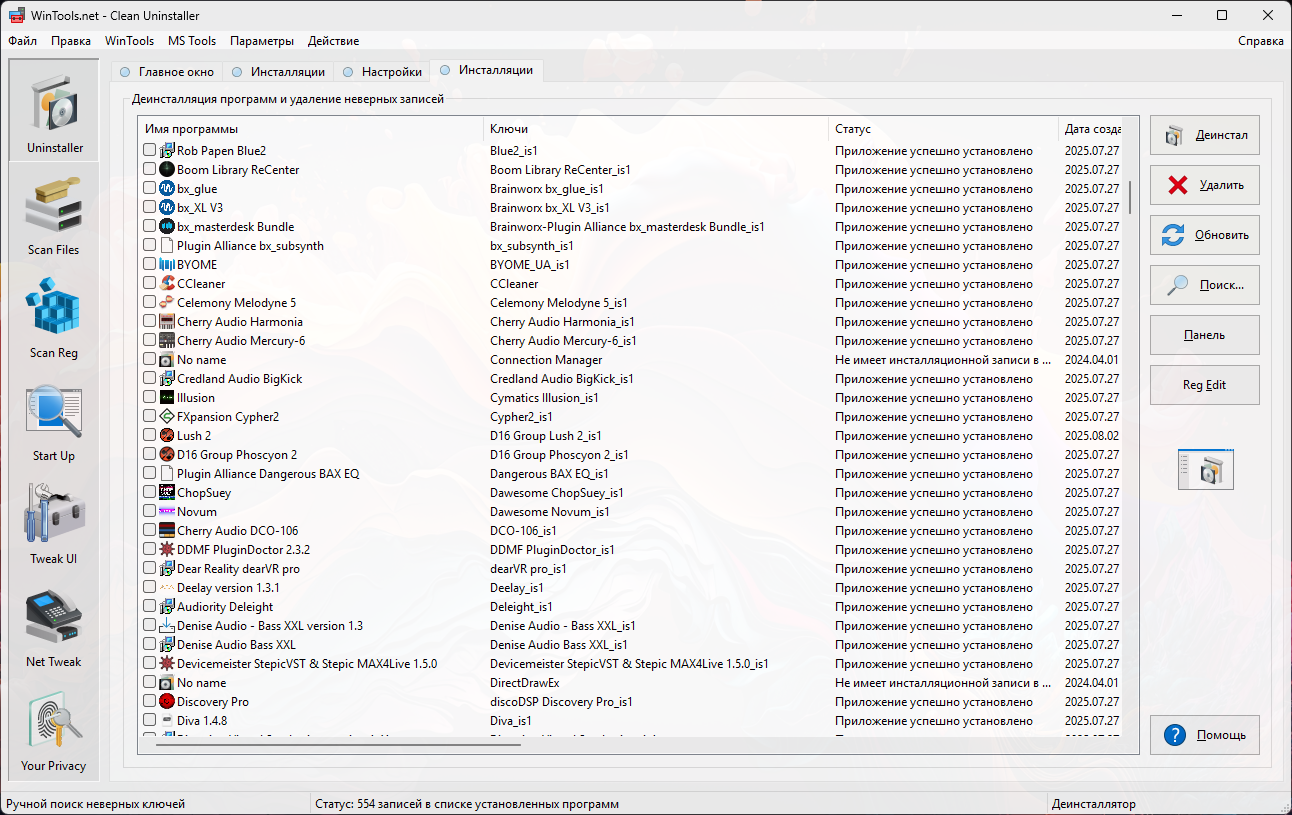Click the Reg Edit button
The width and height of the screenshot is (1292, 815).
1205,385
